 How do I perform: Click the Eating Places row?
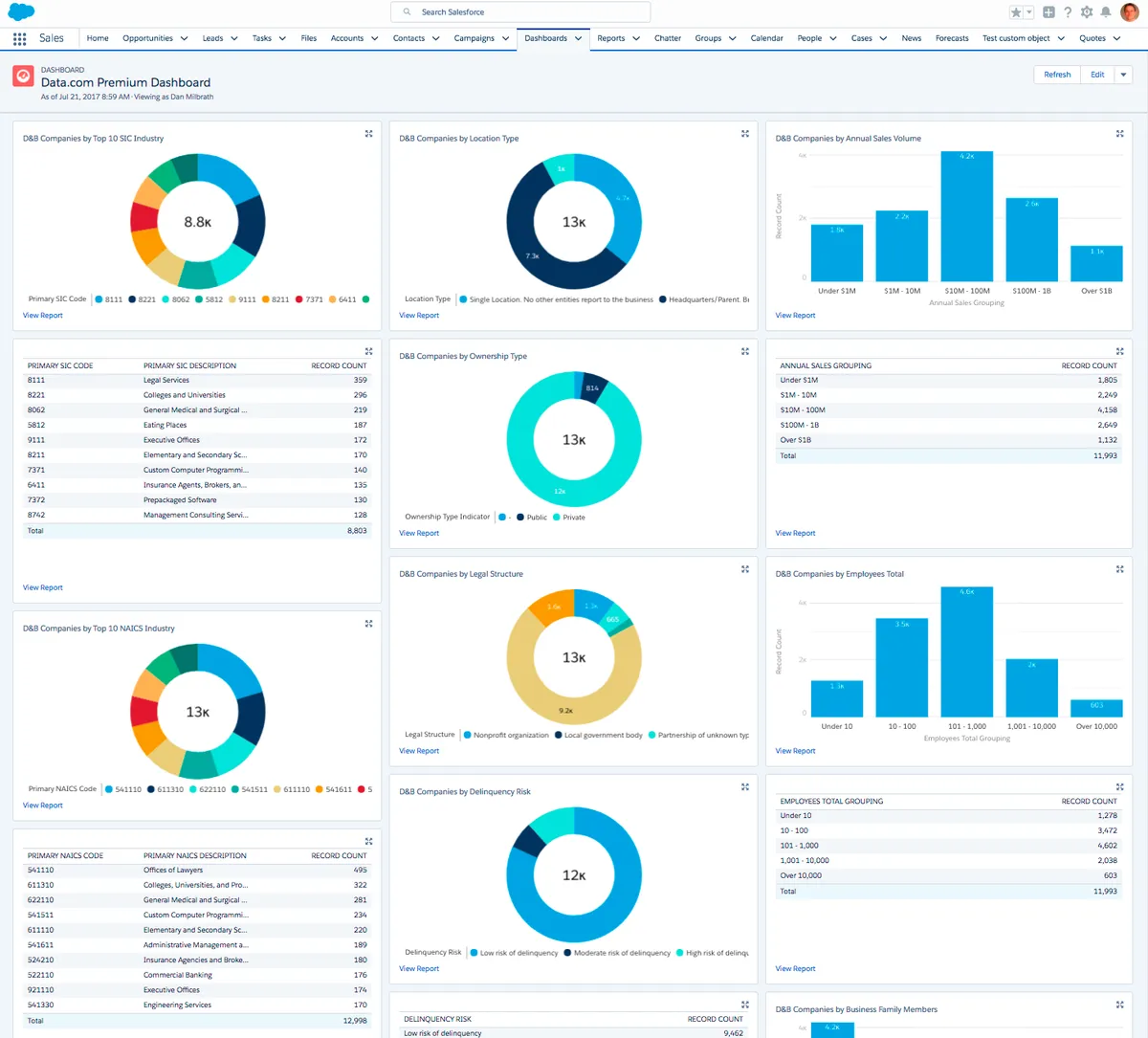(x=197, y=425)
